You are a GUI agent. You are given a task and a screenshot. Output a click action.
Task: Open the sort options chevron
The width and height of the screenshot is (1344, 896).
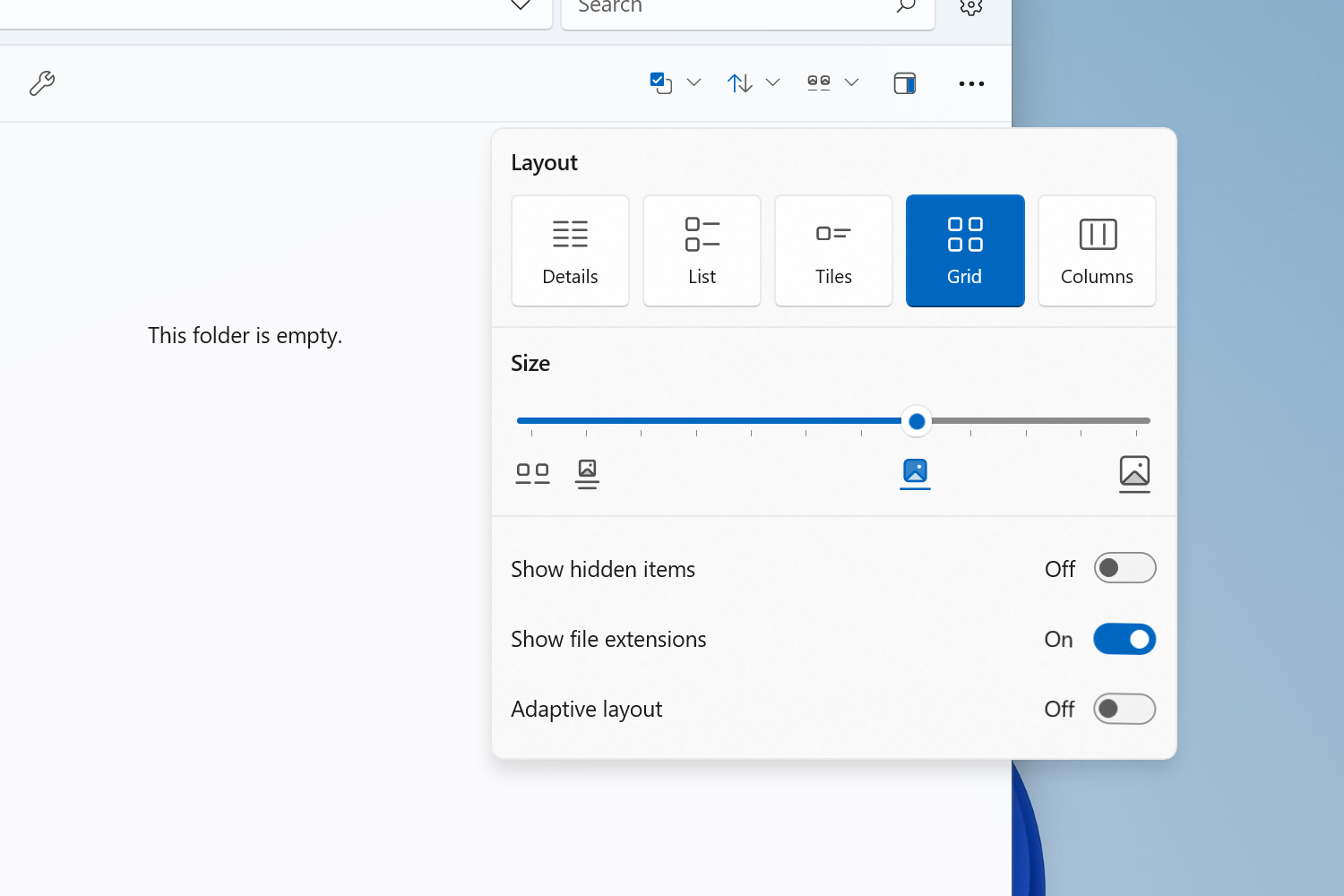773,82
